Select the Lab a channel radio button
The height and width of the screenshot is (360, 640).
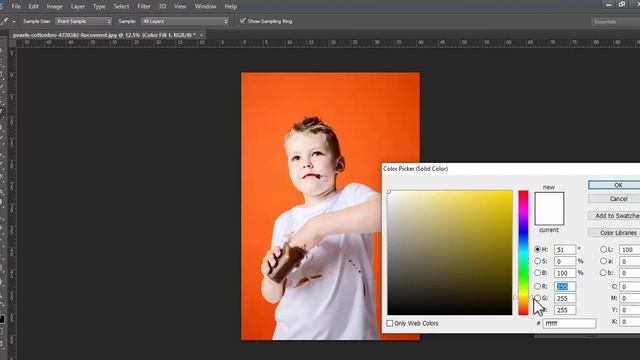603,261
